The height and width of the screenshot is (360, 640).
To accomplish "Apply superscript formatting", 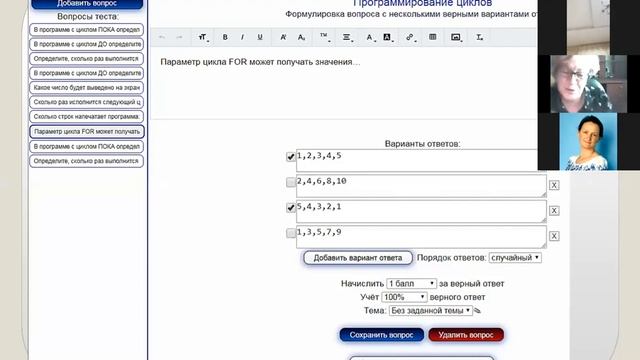I will 283,37.
